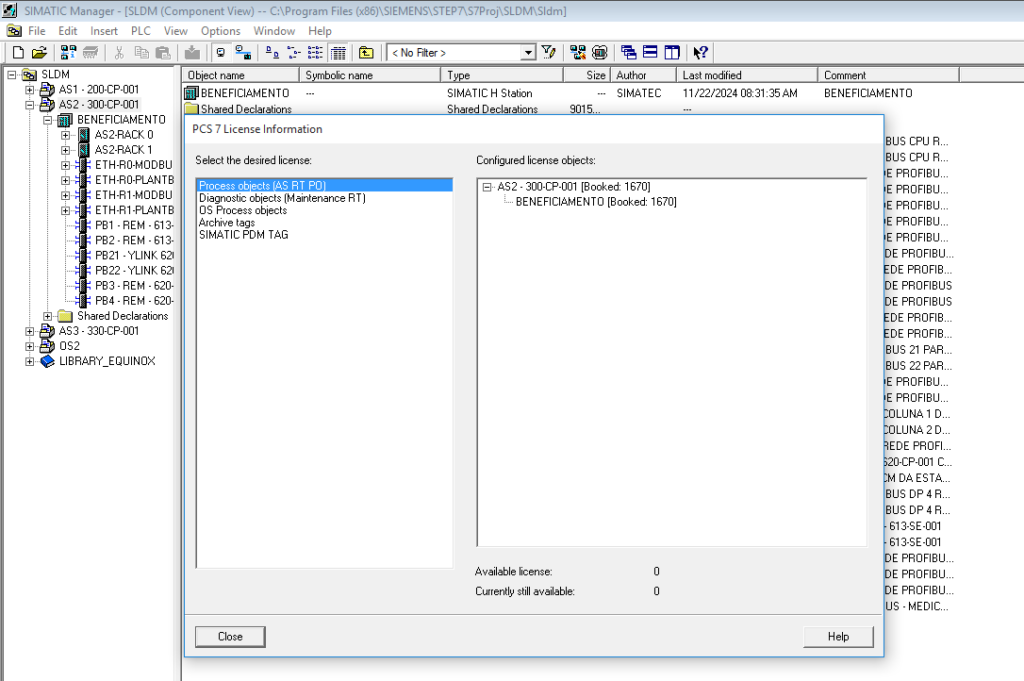Viewport: 1024px width, 681px height.
Task: Select Archive tags license entry
Action: pos(227,223)
